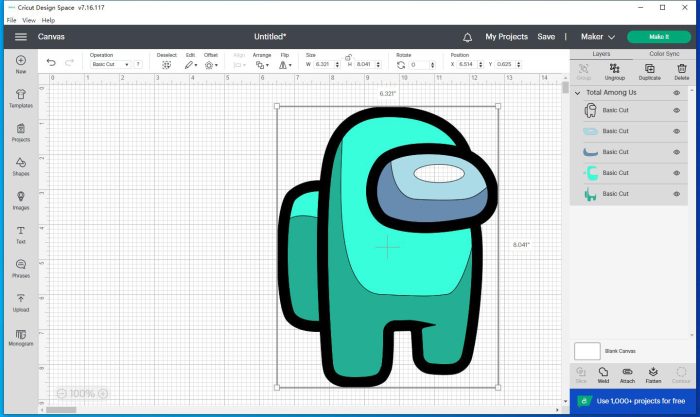
Task: Click the Height input field
Action: [x=365, y=64]
